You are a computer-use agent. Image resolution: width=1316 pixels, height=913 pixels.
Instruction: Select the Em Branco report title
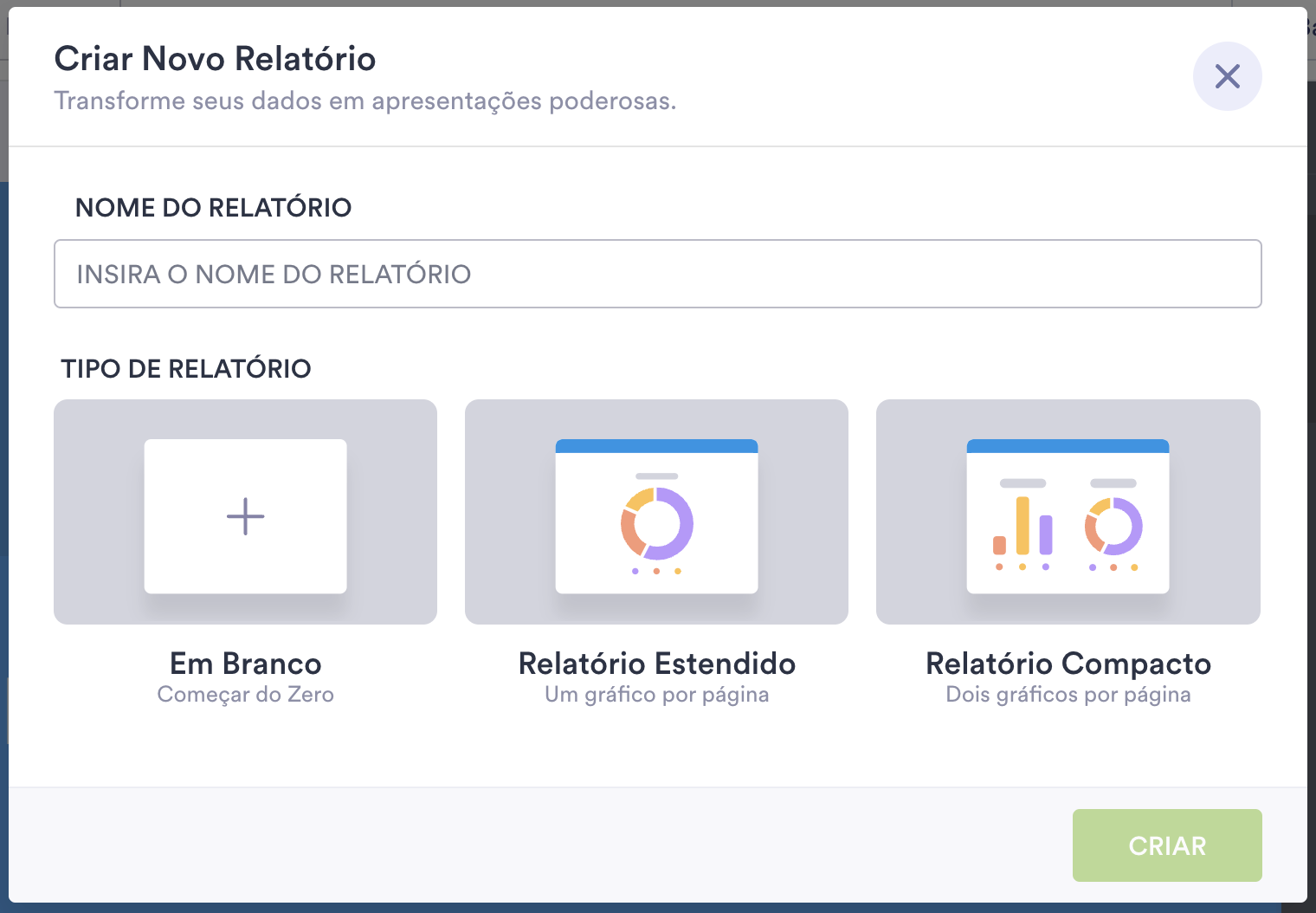(x=246, y=664)
